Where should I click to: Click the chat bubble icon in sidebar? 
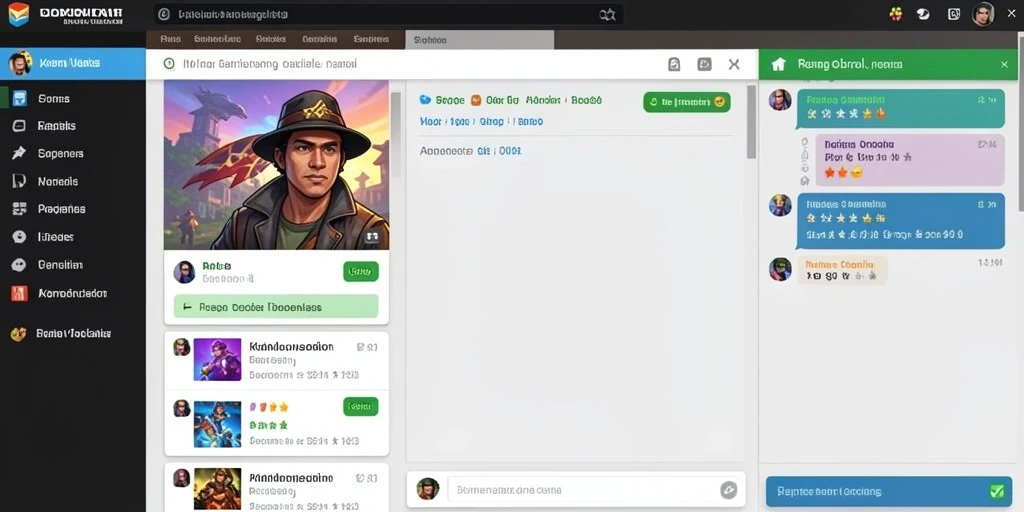pos(19,264)
